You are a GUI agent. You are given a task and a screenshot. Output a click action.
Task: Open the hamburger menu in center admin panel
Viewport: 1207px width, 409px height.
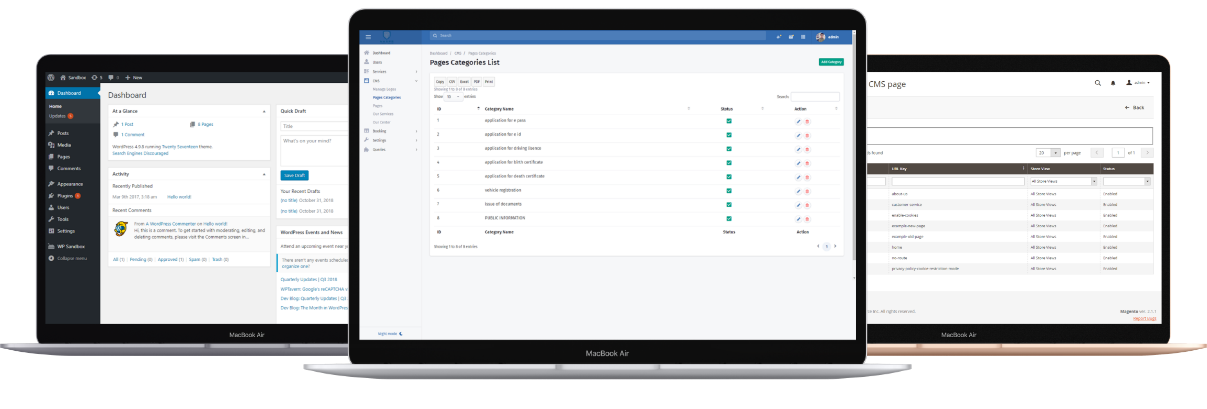(x=368, y=36)
